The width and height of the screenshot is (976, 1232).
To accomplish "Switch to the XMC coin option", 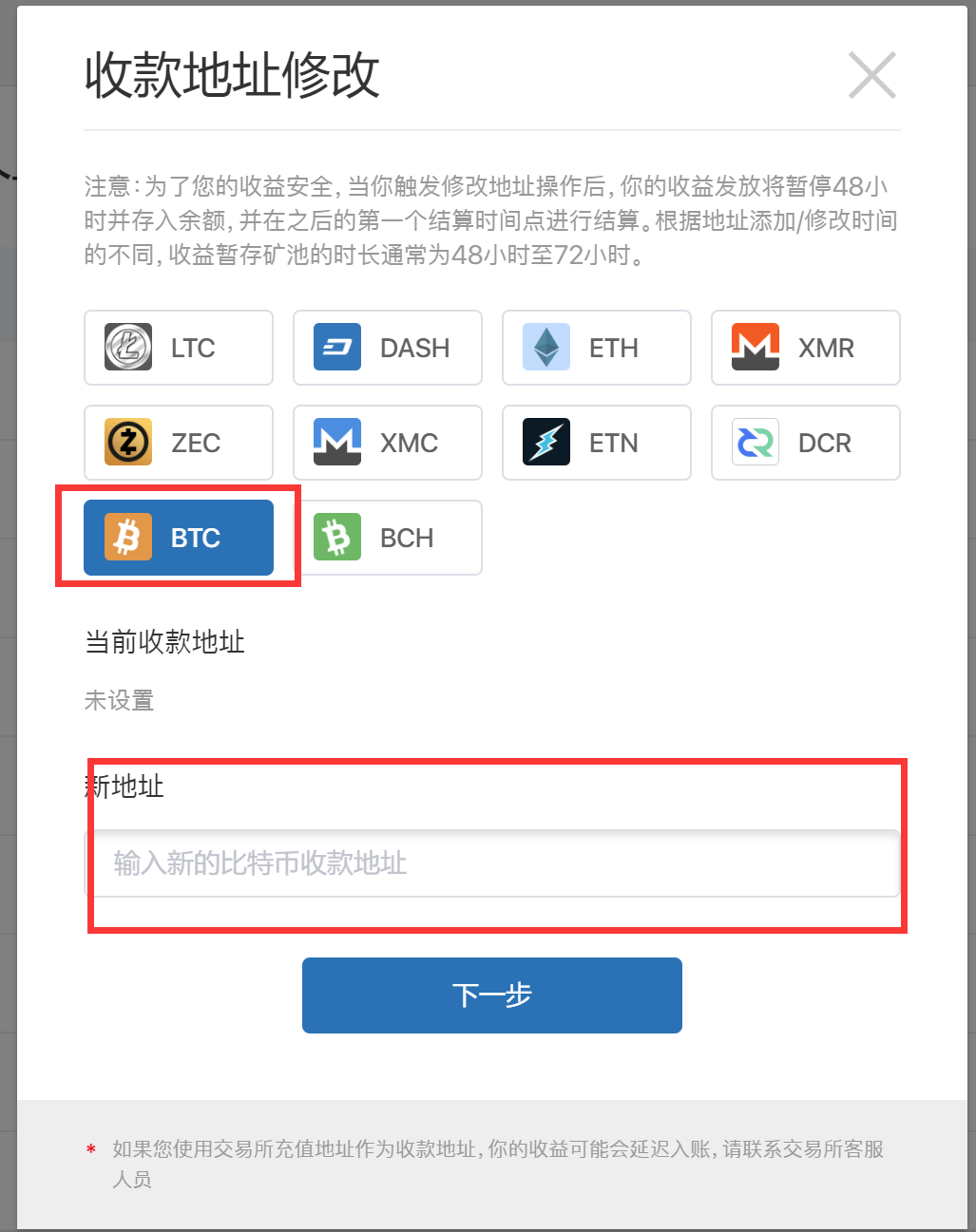I will (388, 443).
